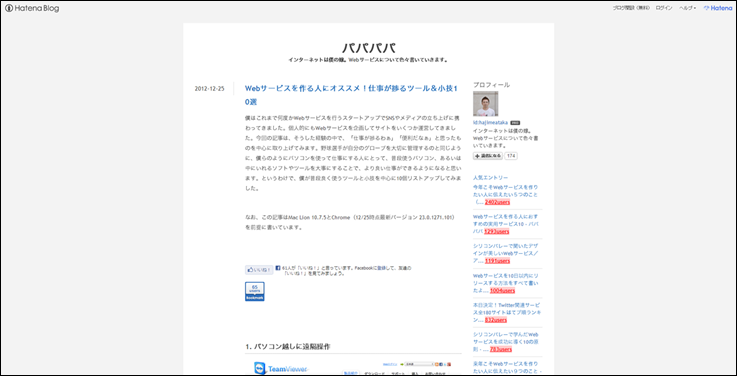Click the 1293users bookmark count
This screenshot has width=737, height=376.
point(497,232)
